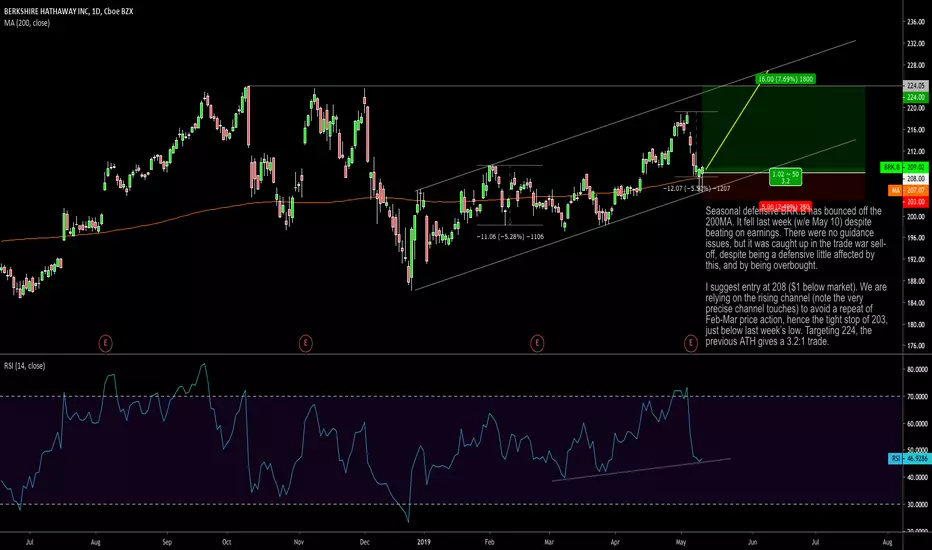Select the -11.06 (-5.28%) -1106 measurement label
This screenshot has width=932, height=550.
click(x=510, y=237)
